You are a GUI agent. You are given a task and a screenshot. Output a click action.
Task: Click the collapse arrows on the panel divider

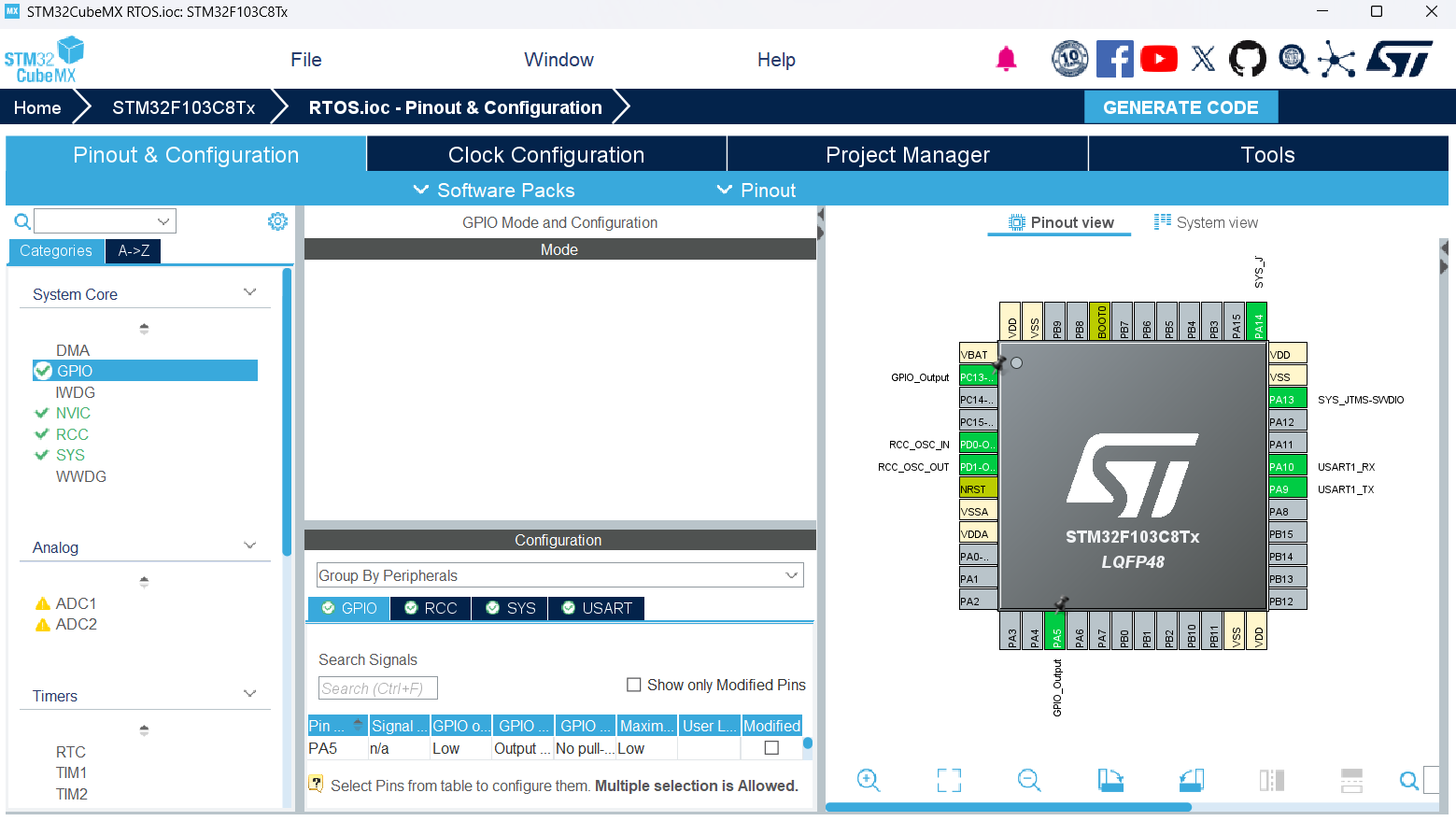pyautogui.click(x=820, y=223)
